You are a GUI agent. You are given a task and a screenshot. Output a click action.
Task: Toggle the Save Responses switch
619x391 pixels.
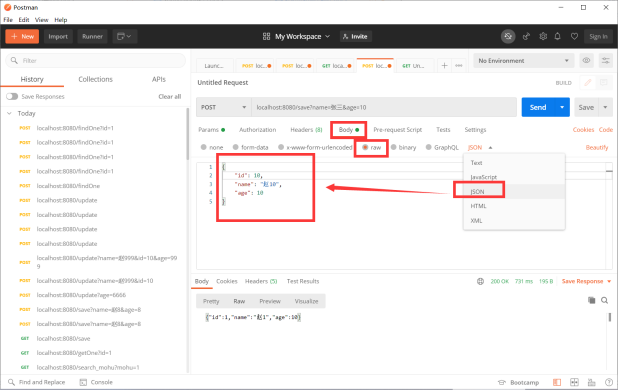(12, 96)
